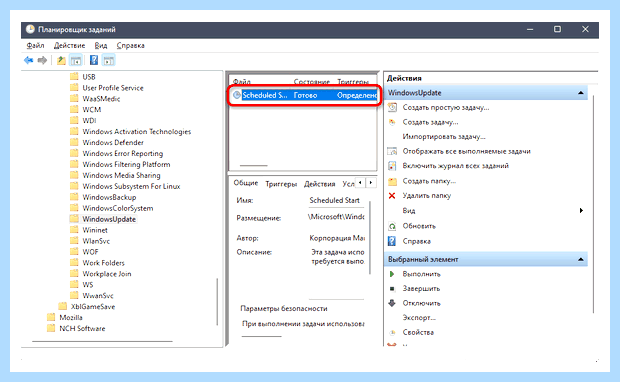Open the Действие menu
The image size is (620, 382).
coord(70,45)
